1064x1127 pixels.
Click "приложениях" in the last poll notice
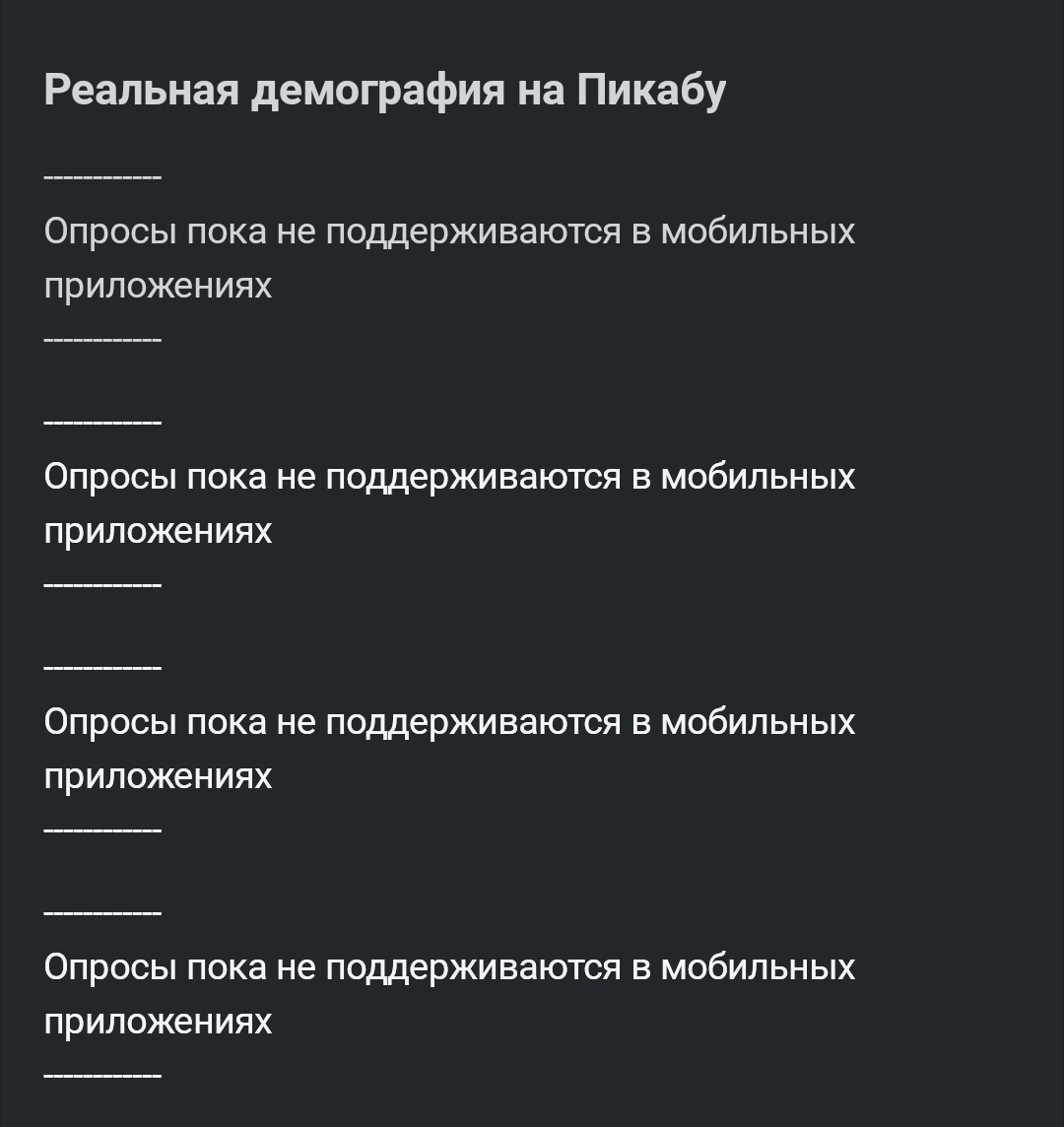(x=158, y=1023)
